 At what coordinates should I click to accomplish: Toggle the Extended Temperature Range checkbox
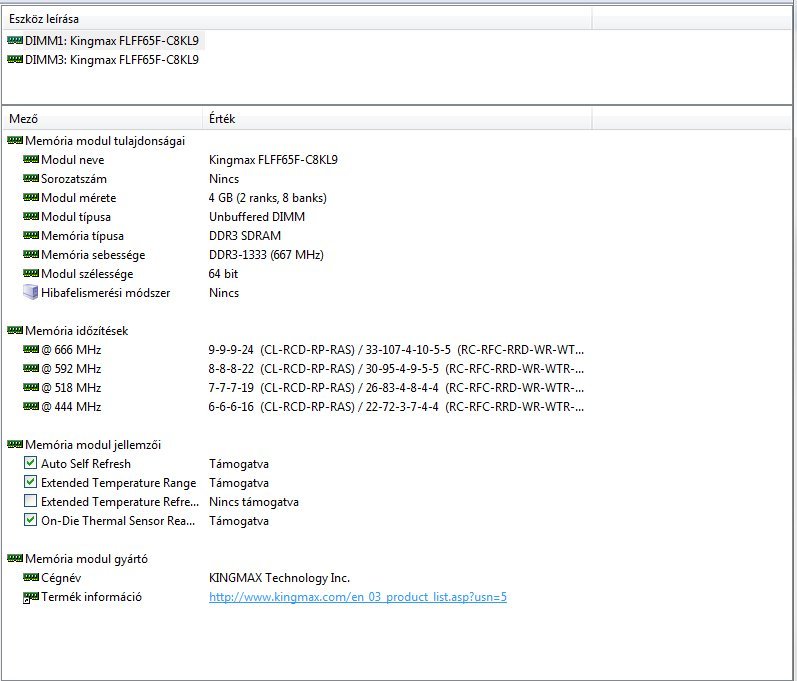[x=30, y=482]
